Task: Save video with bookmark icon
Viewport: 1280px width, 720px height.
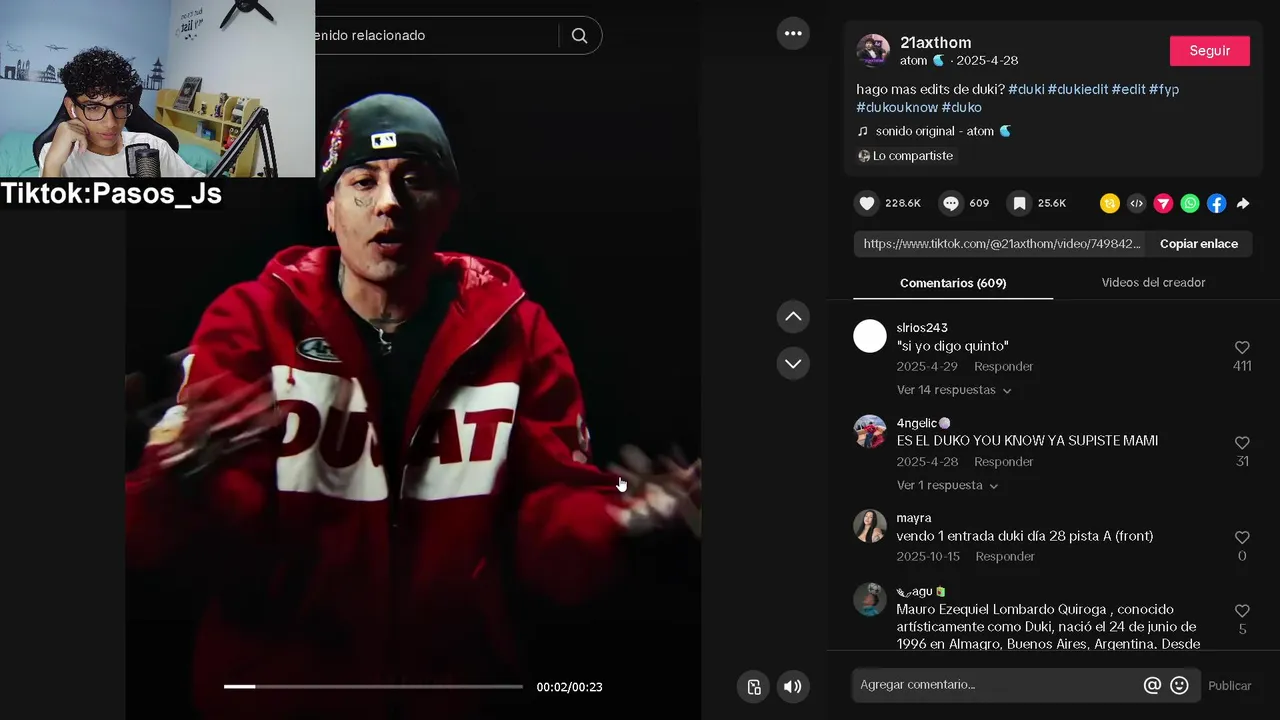Action: [1019, 203]
